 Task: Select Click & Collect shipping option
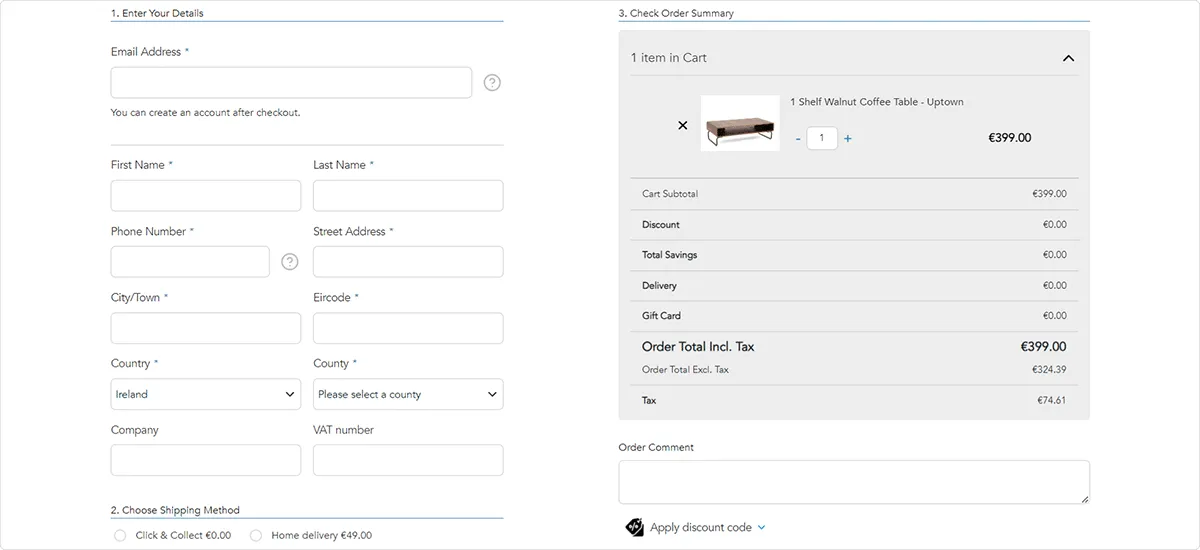[x=121, y=536]
